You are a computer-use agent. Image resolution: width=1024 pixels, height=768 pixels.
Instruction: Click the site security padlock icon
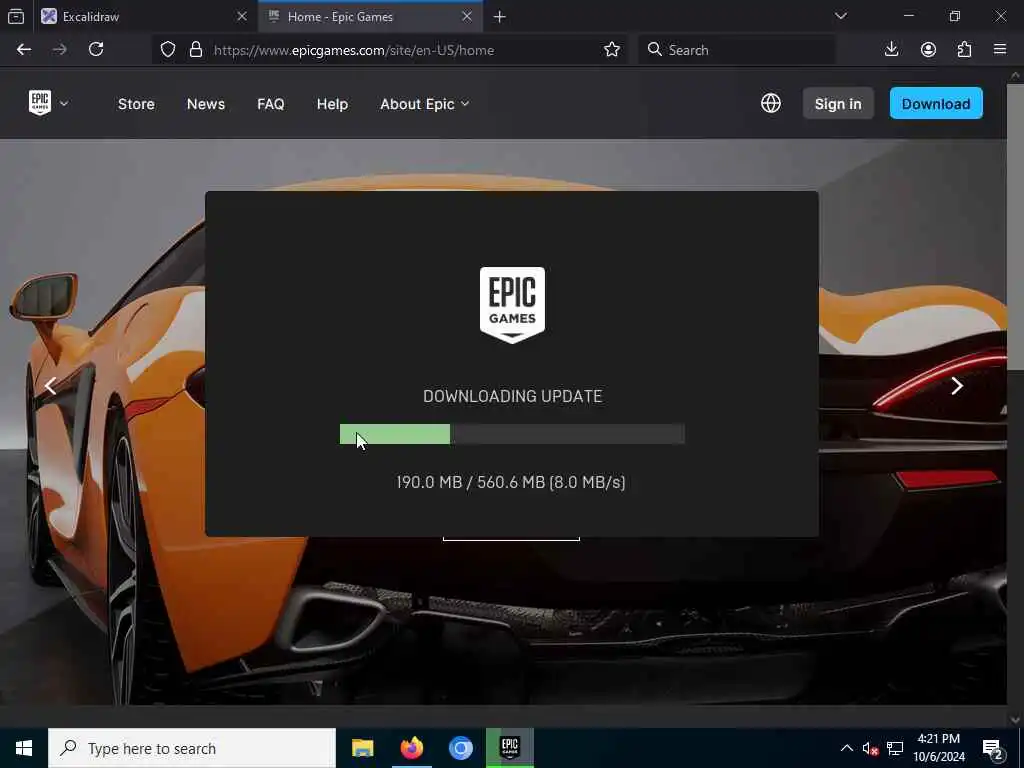pos(195,50)
